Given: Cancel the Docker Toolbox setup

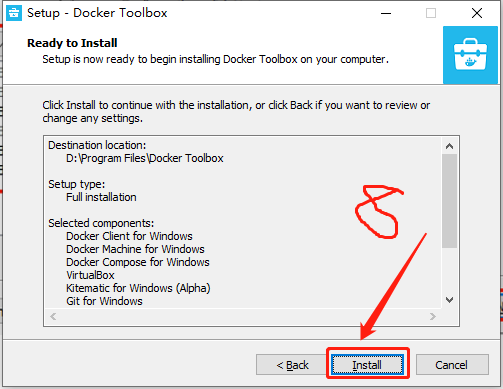Looking at the screenshot, I should coord(452,365).
